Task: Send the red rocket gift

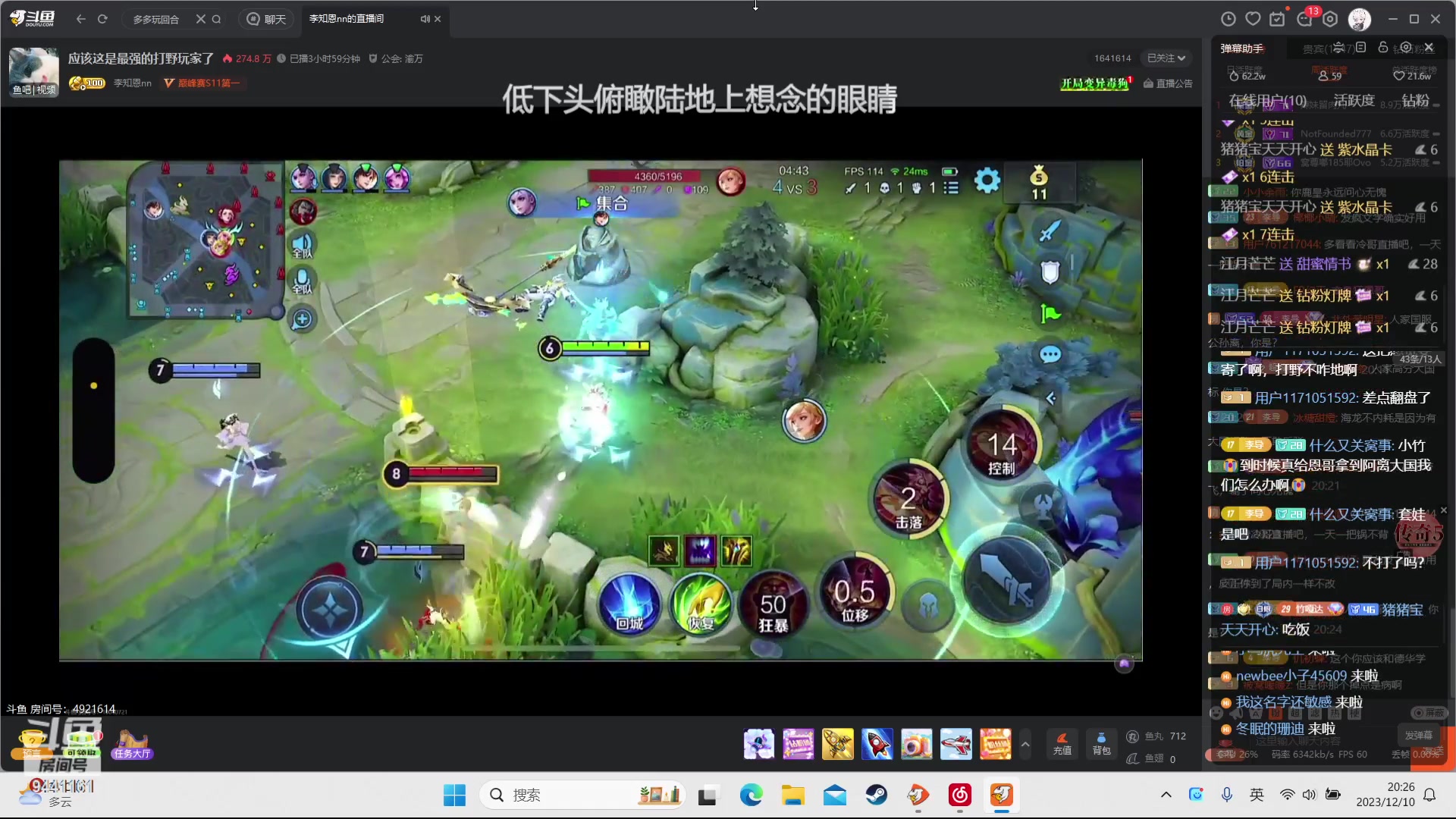Action: pos(877,744)
